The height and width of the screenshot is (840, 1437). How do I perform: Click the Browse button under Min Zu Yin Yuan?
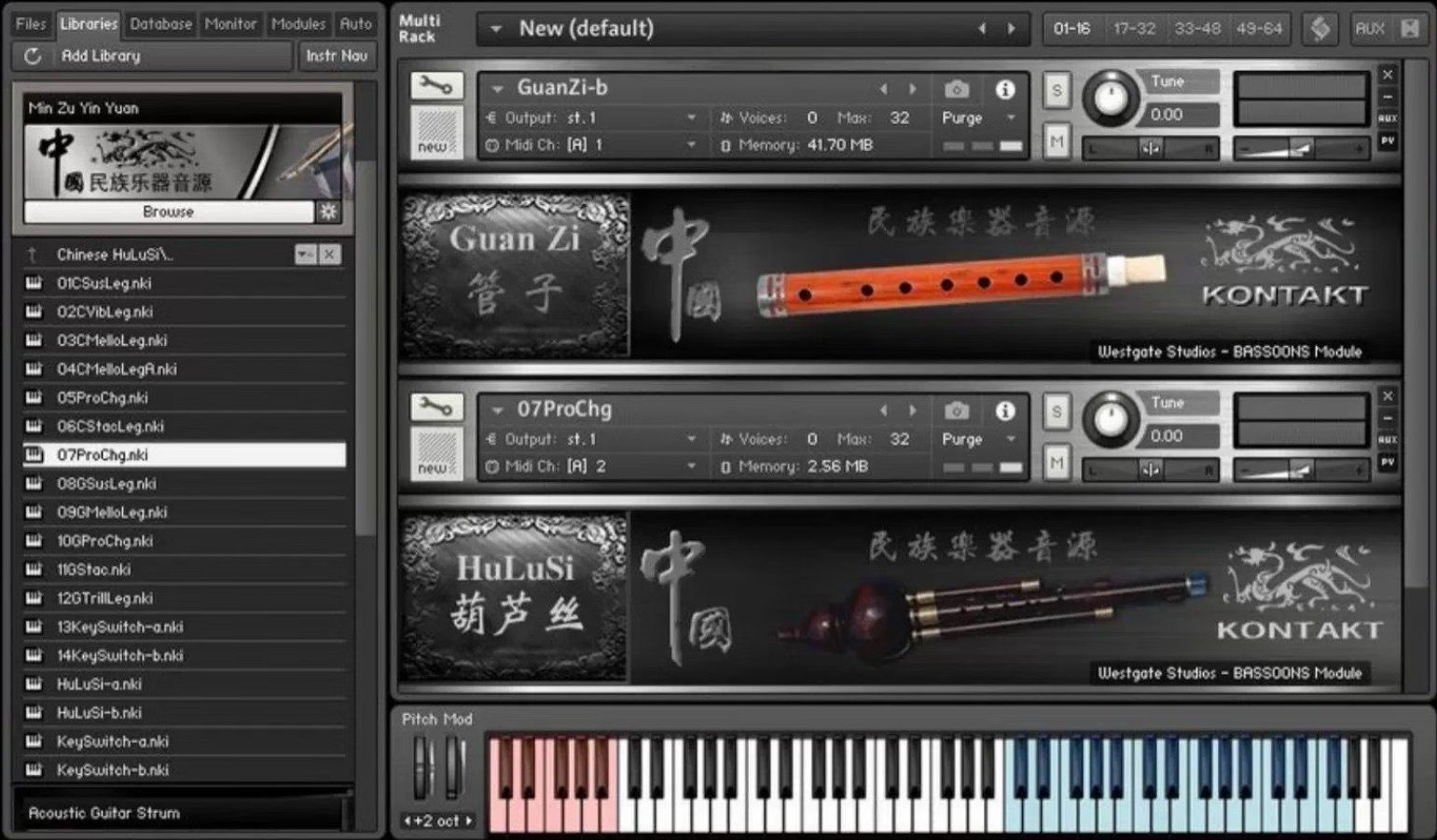point(169,212)
